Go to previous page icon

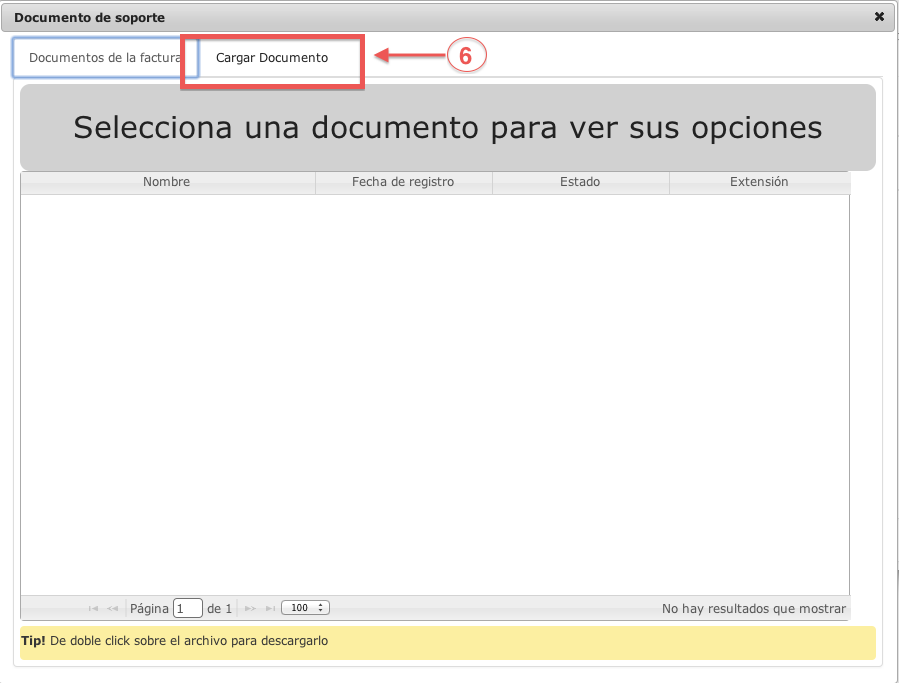[x=112, y=608]
